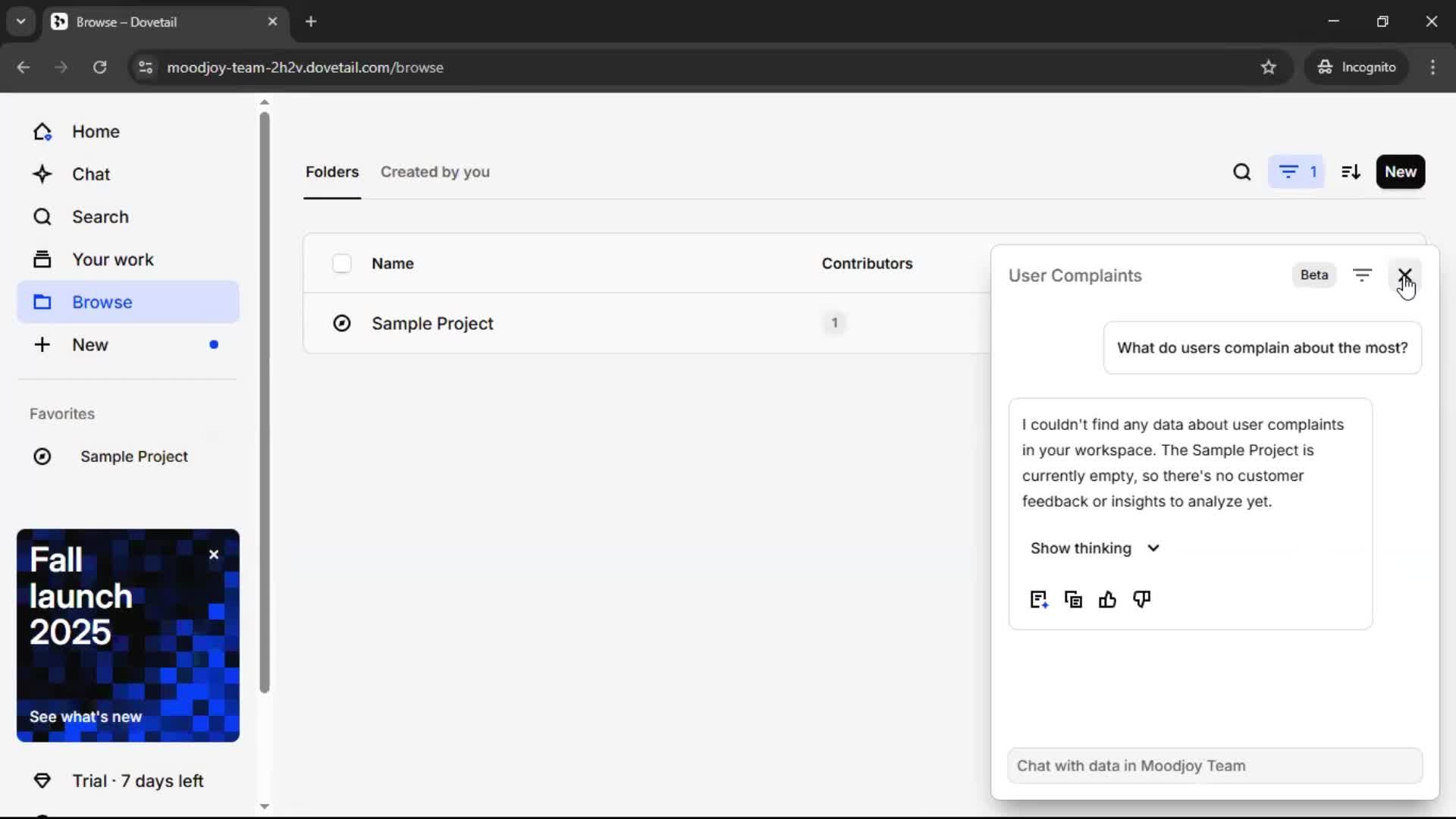The width and height of the screenshot is (1456, 819).
Task: Open See what's new link
Action: tap(86, 717)
